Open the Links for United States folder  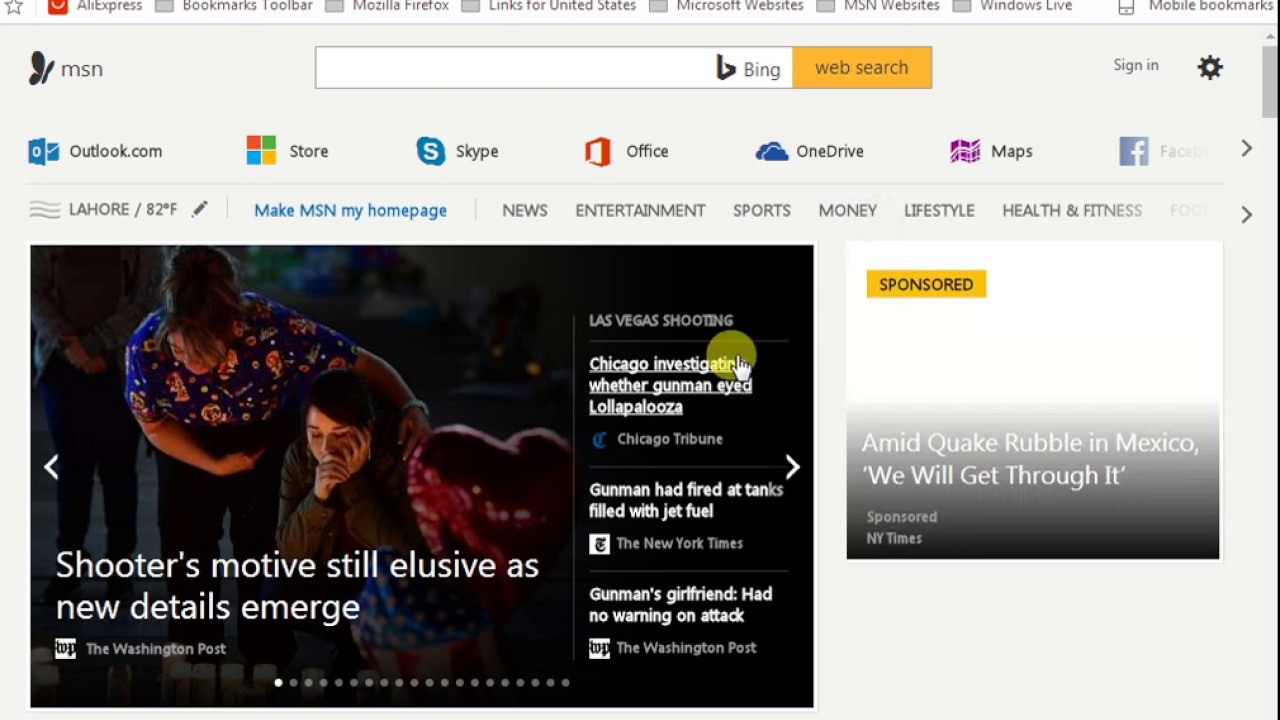(550, 6)
